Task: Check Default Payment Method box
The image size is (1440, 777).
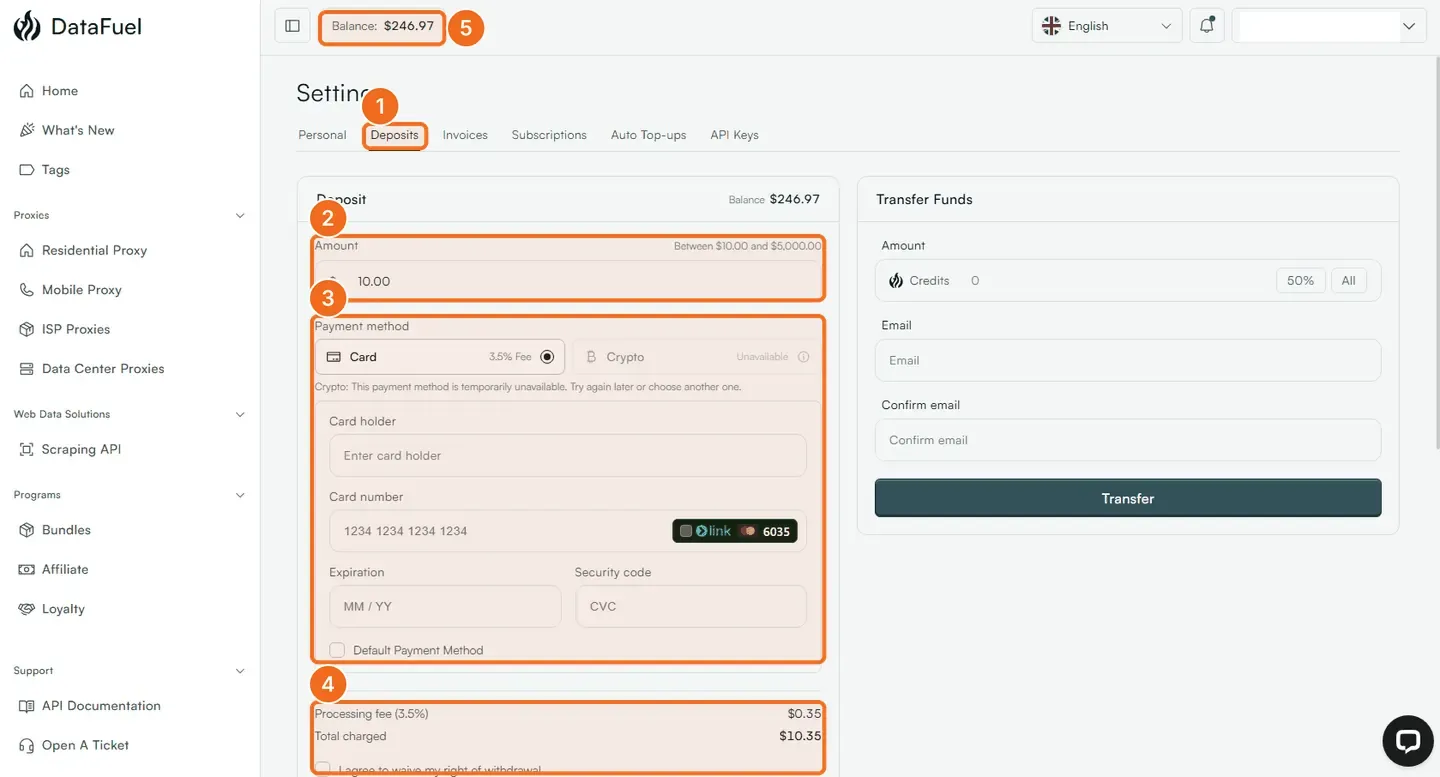Action: pyautogui.click(x=337, y=650)
